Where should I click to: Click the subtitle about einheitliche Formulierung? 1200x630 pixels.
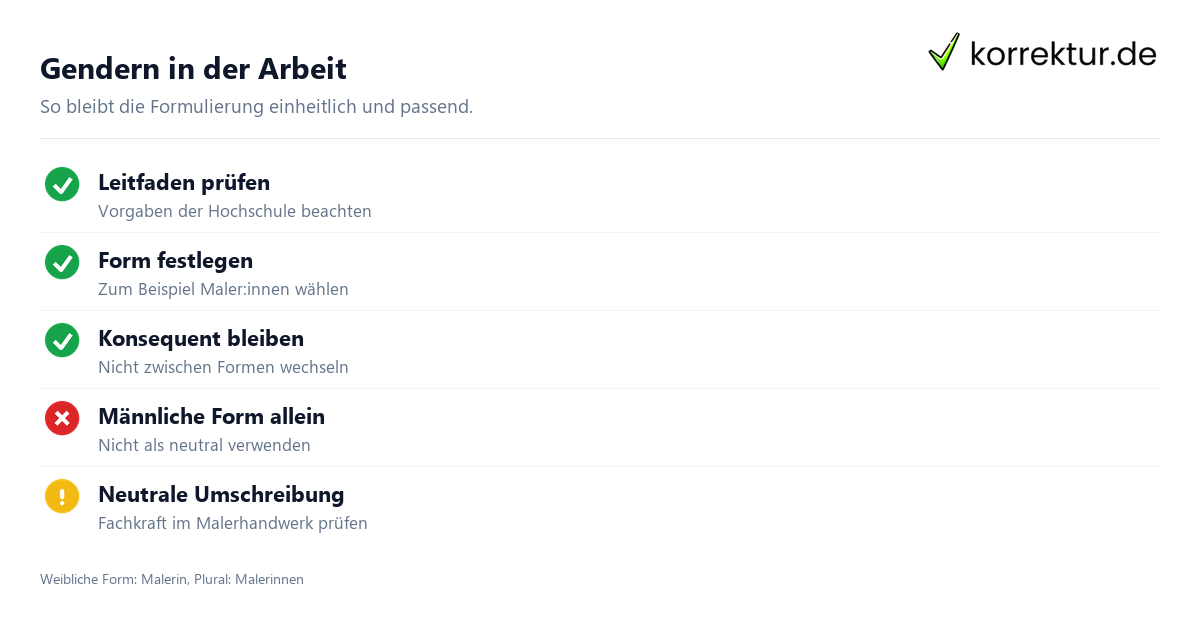pyautogui.click(x=256, y=107)
